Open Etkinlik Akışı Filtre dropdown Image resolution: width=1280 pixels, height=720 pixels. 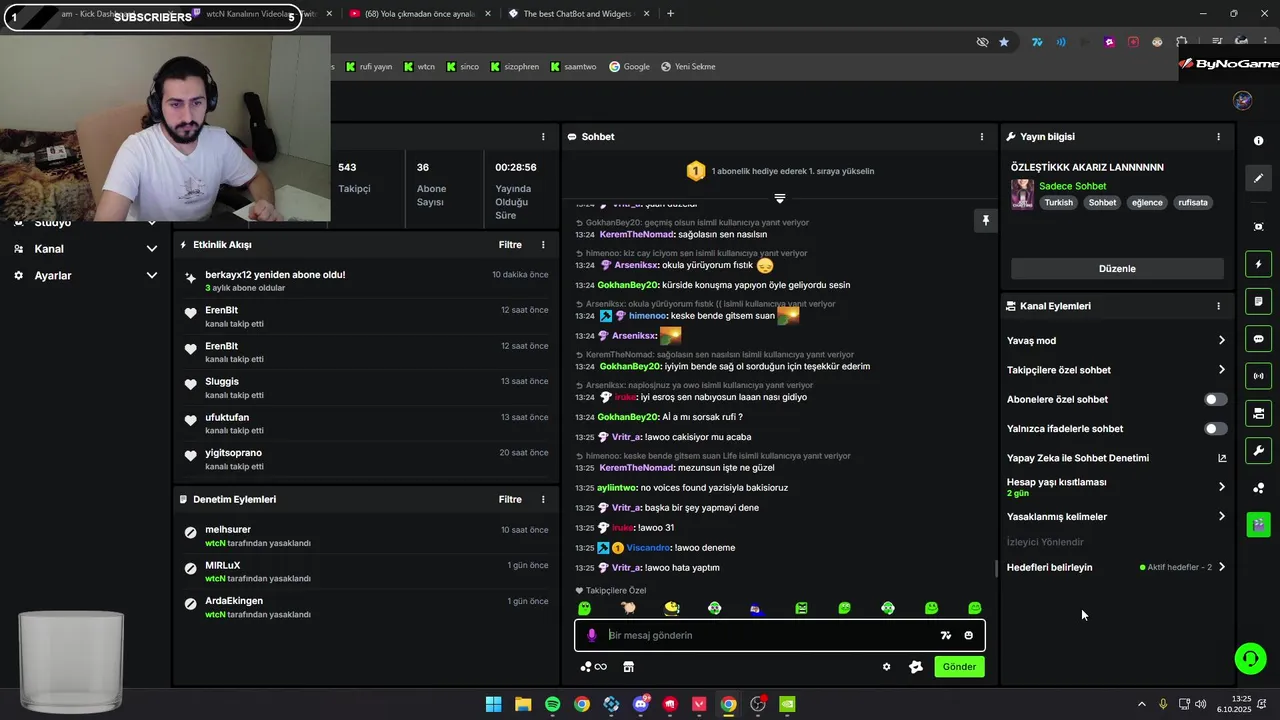click(510, 245)
